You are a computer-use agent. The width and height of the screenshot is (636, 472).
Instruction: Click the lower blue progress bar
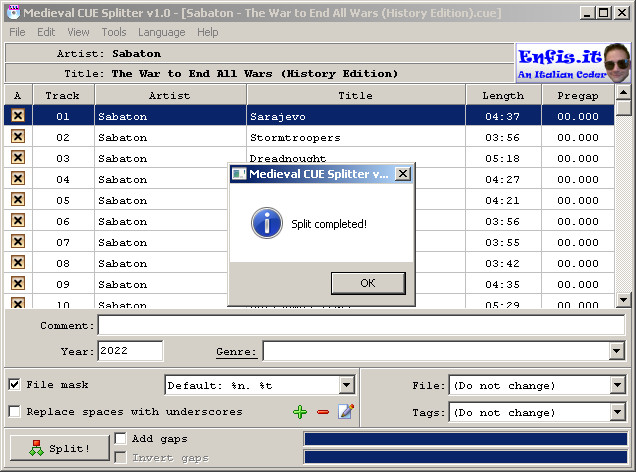point(466,457)
